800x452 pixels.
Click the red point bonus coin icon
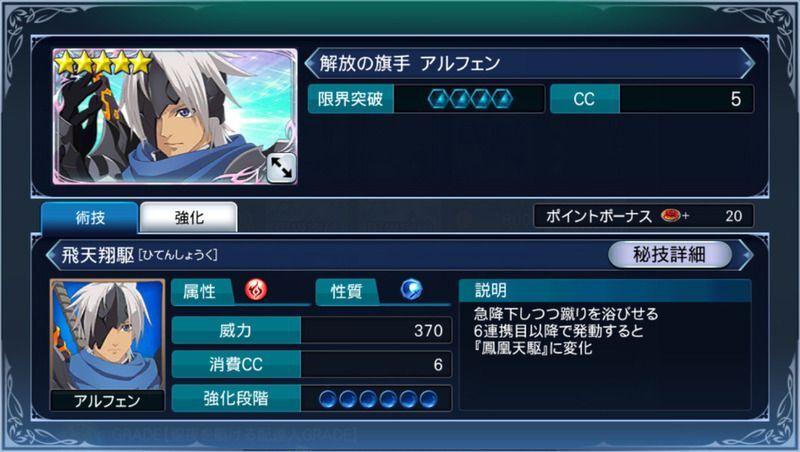click(x=671, y=216)
